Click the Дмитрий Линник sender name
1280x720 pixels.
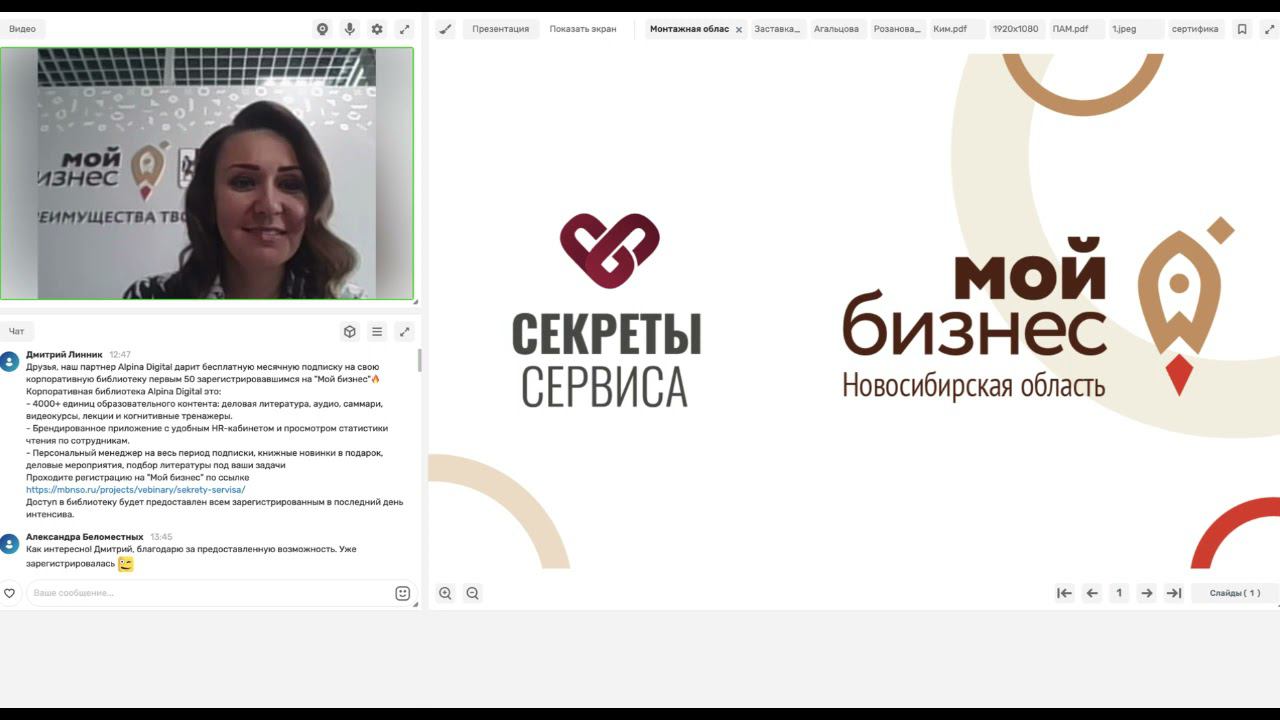click(64, 354)
